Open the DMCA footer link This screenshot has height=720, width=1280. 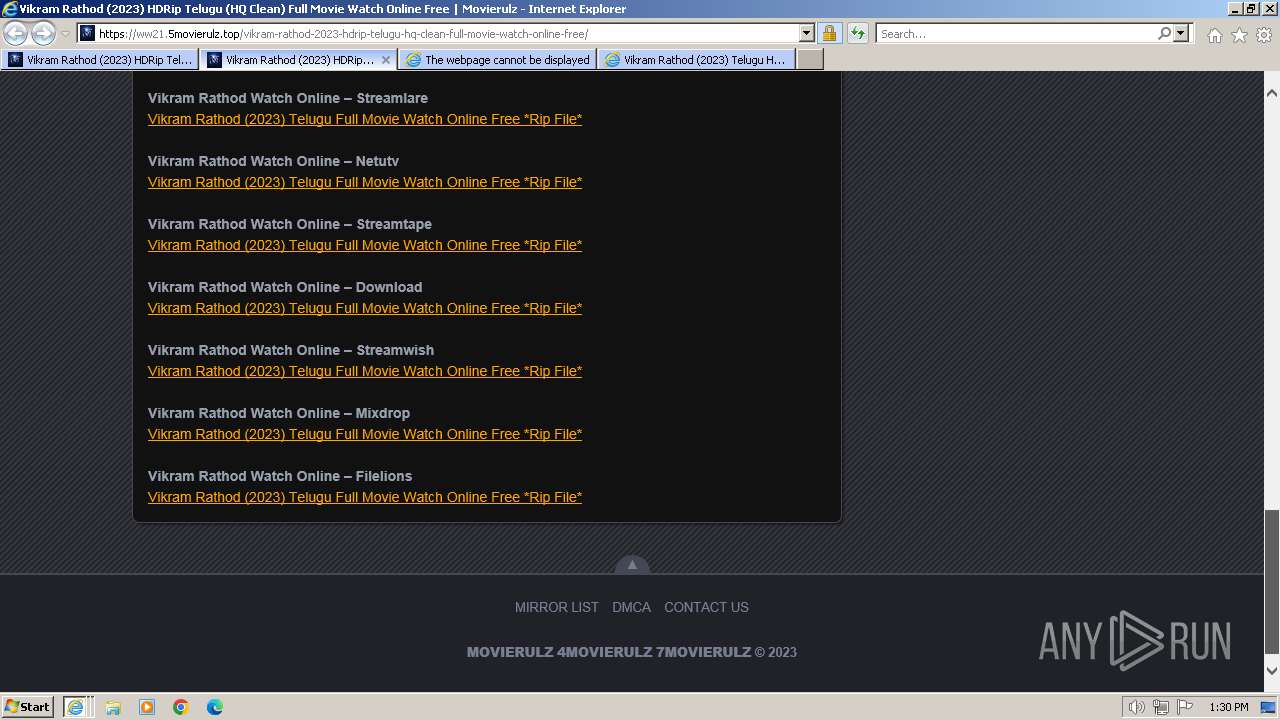tap(631, 607)
